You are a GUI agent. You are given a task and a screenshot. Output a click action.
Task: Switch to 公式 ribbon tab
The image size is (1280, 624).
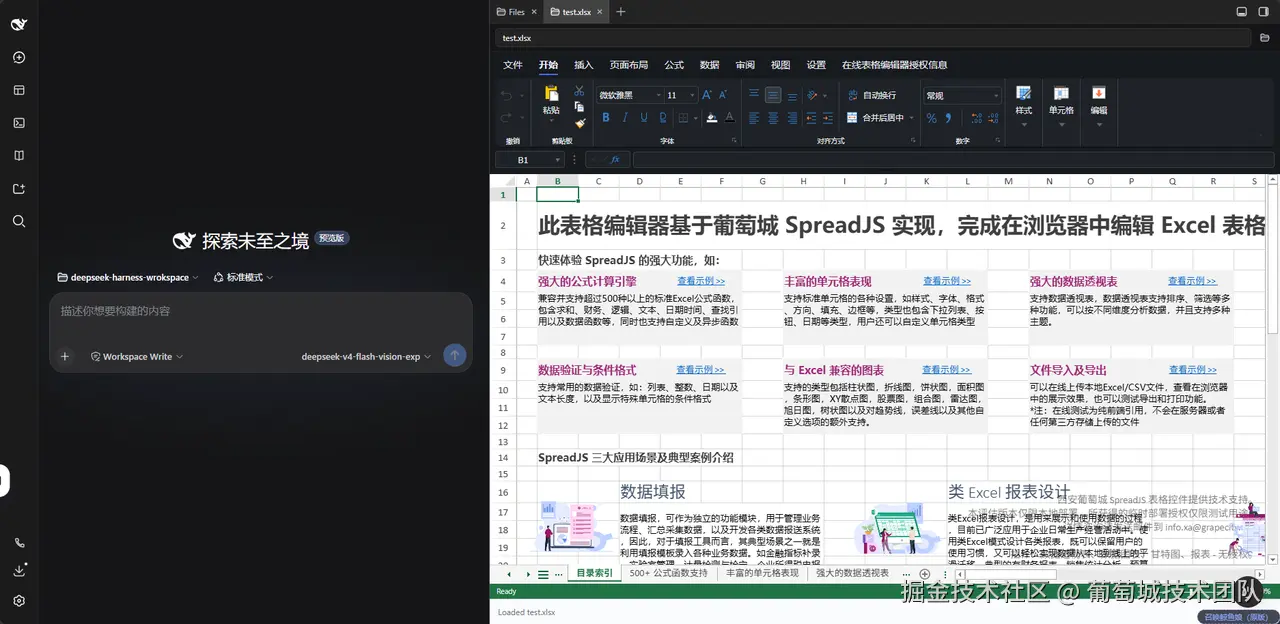[674, 65]
